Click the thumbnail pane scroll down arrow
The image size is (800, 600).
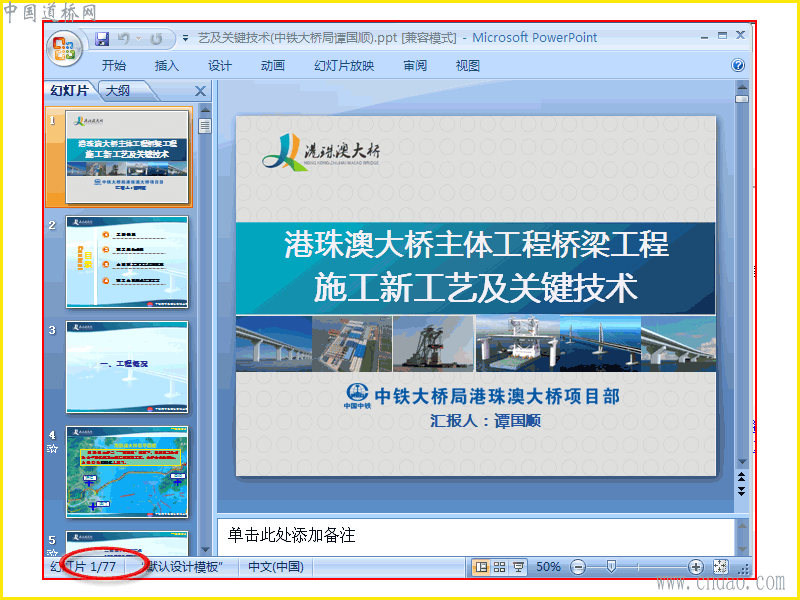205,549
